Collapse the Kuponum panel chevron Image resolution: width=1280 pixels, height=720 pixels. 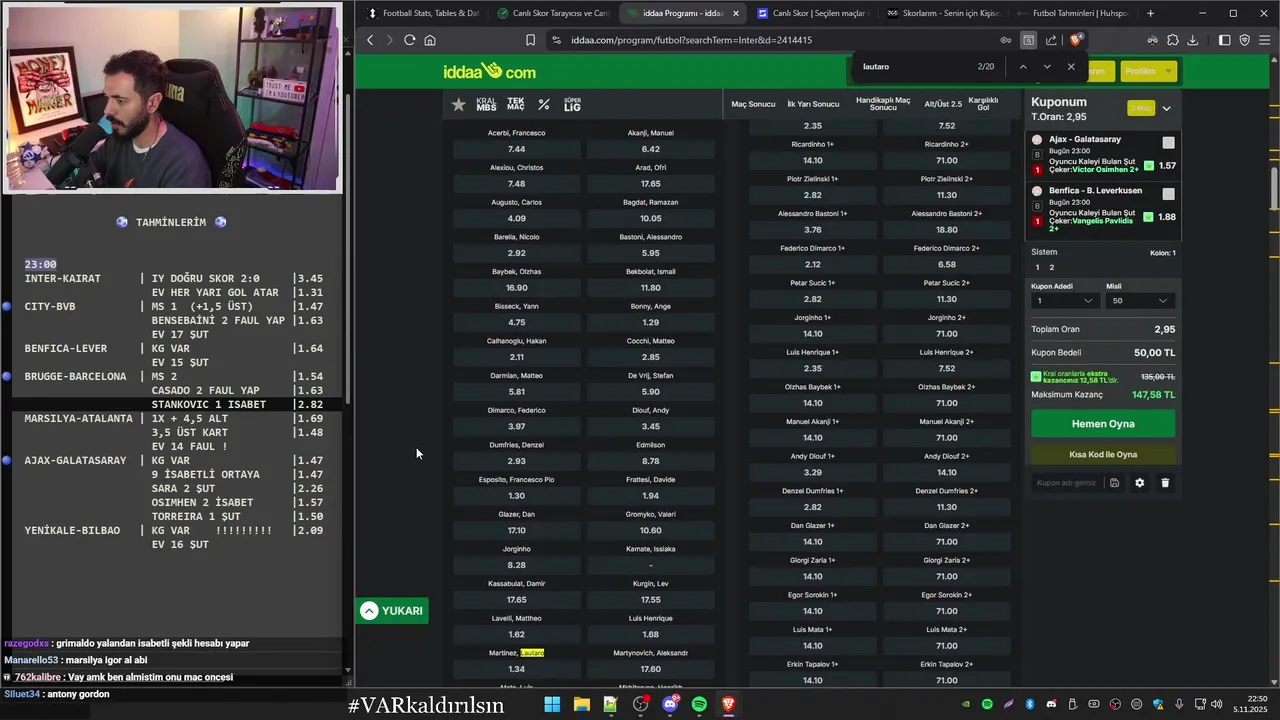coord(1166,108)
